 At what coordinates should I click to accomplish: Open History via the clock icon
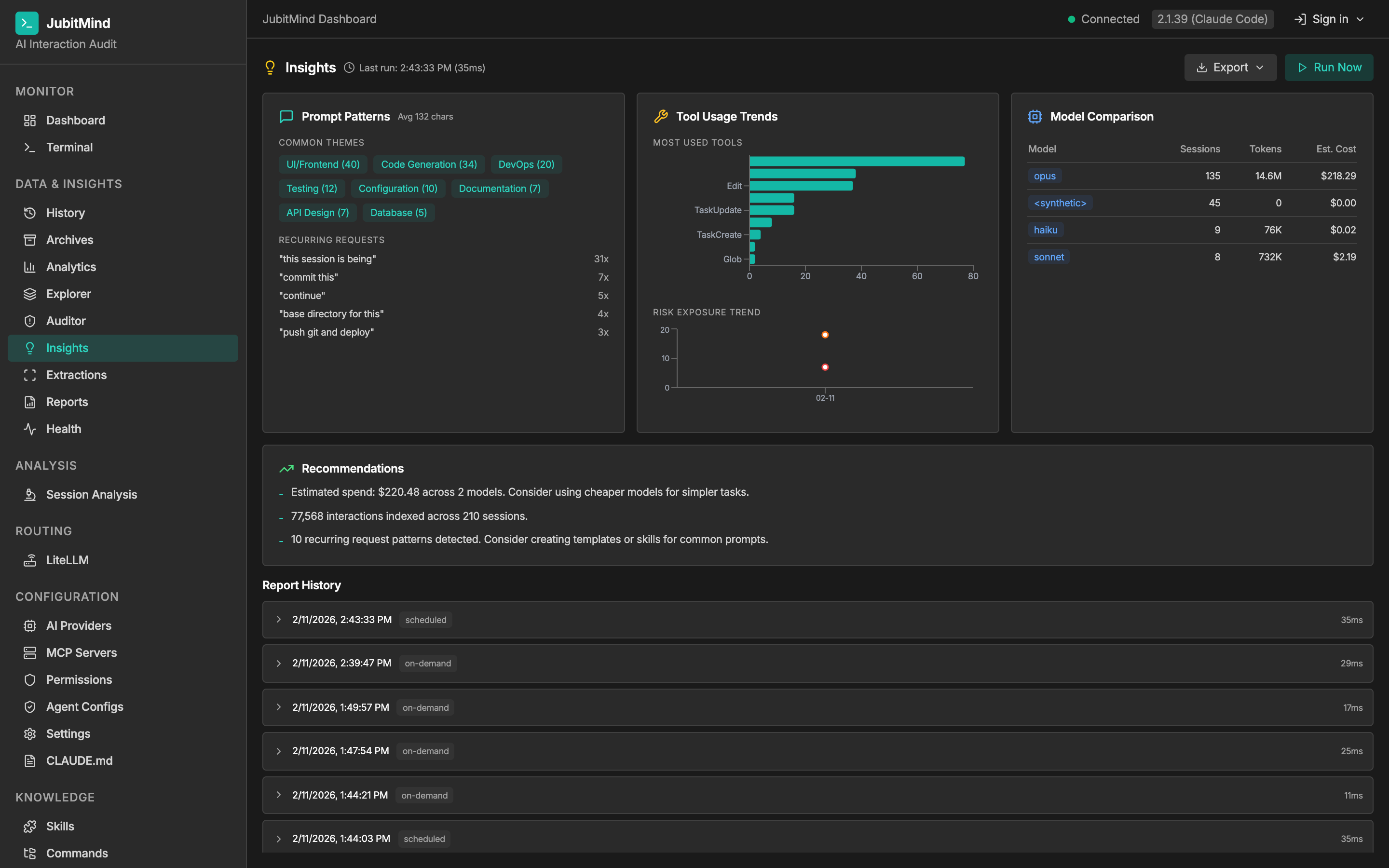tap(30, 212)
